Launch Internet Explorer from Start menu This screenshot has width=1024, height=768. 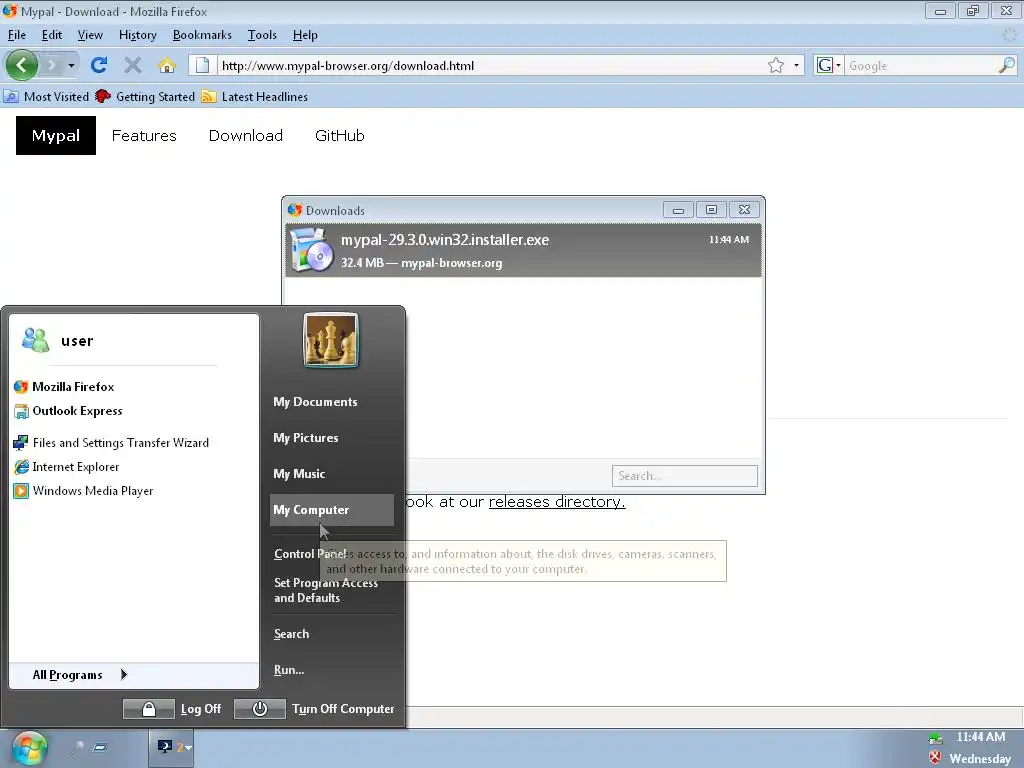click(x=66, y=467)
